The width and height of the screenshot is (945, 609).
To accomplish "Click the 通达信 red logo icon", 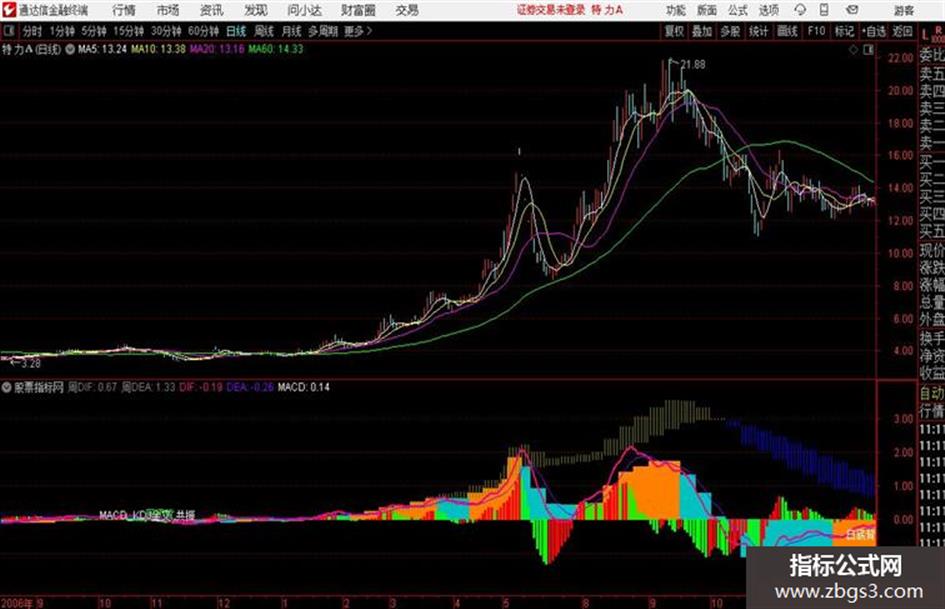I will 9,10.
